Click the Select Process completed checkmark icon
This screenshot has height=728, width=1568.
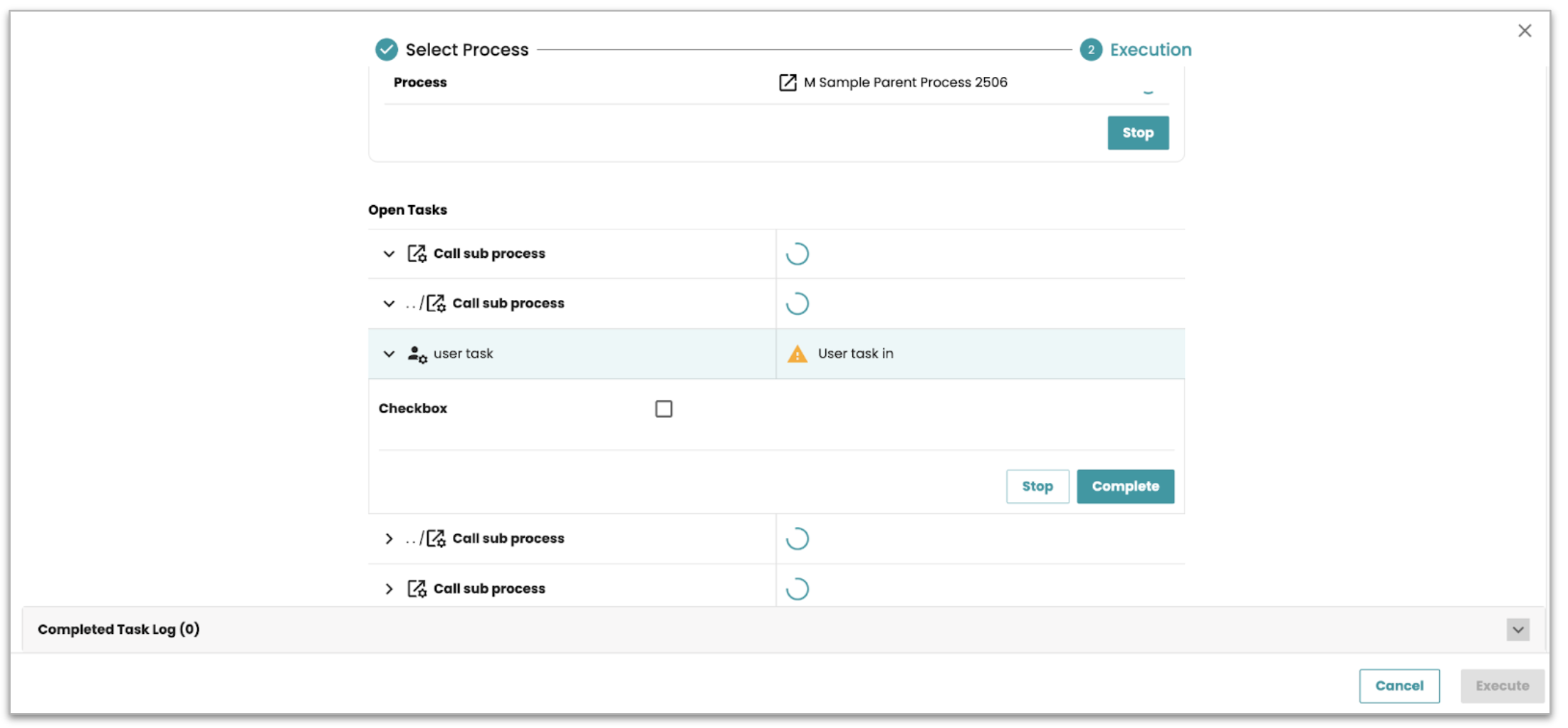point(386,50)
